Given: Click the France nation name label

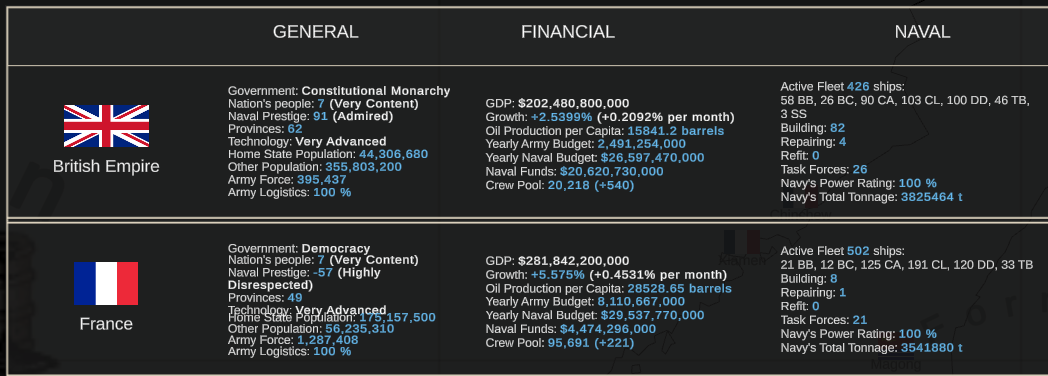Looking at the screenshot, I should click(106, 324).
